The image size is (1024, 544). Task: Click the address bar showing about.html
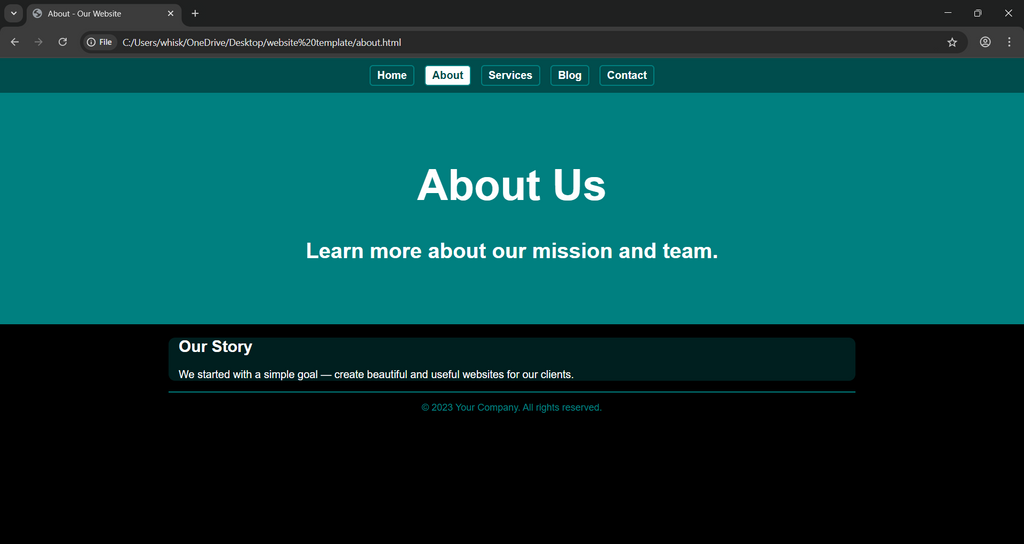[x=500, y=42]
